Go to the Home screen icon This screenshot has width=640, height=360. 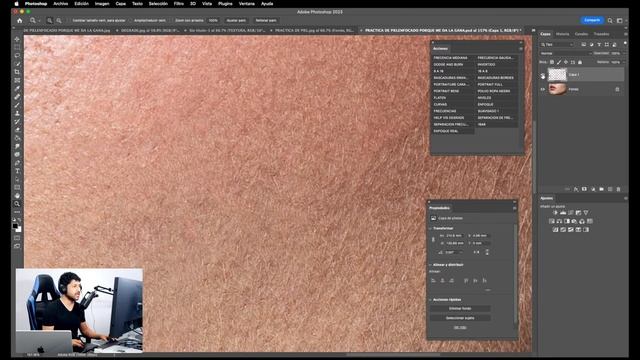(20, 20)
